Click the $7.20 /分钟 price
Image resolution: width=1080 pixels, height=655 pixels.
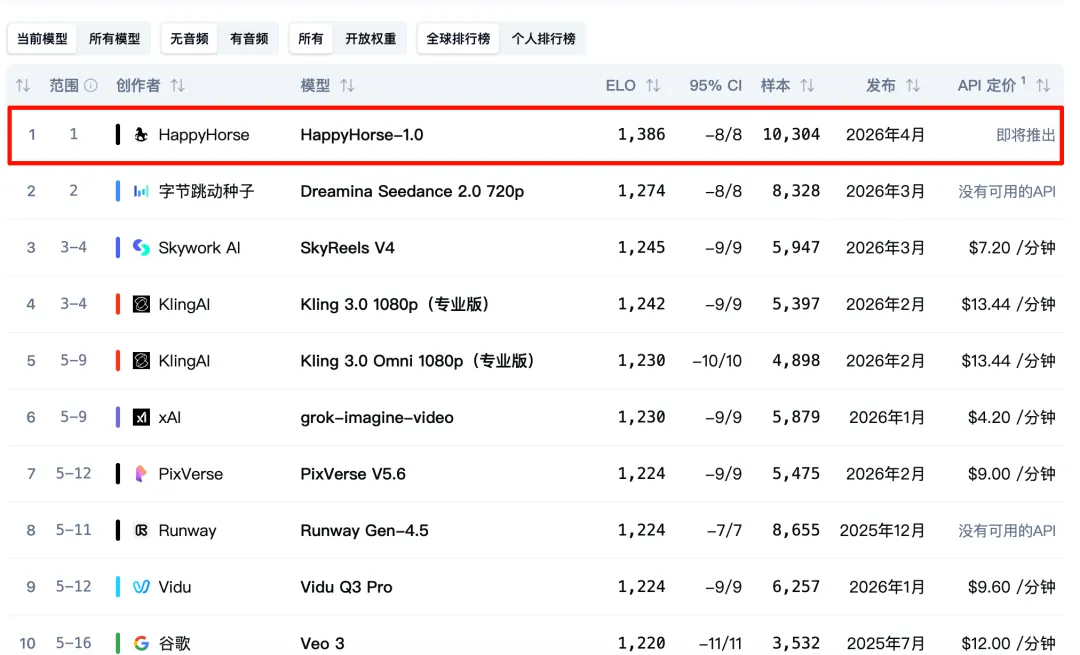click(x=1012, y=247)
